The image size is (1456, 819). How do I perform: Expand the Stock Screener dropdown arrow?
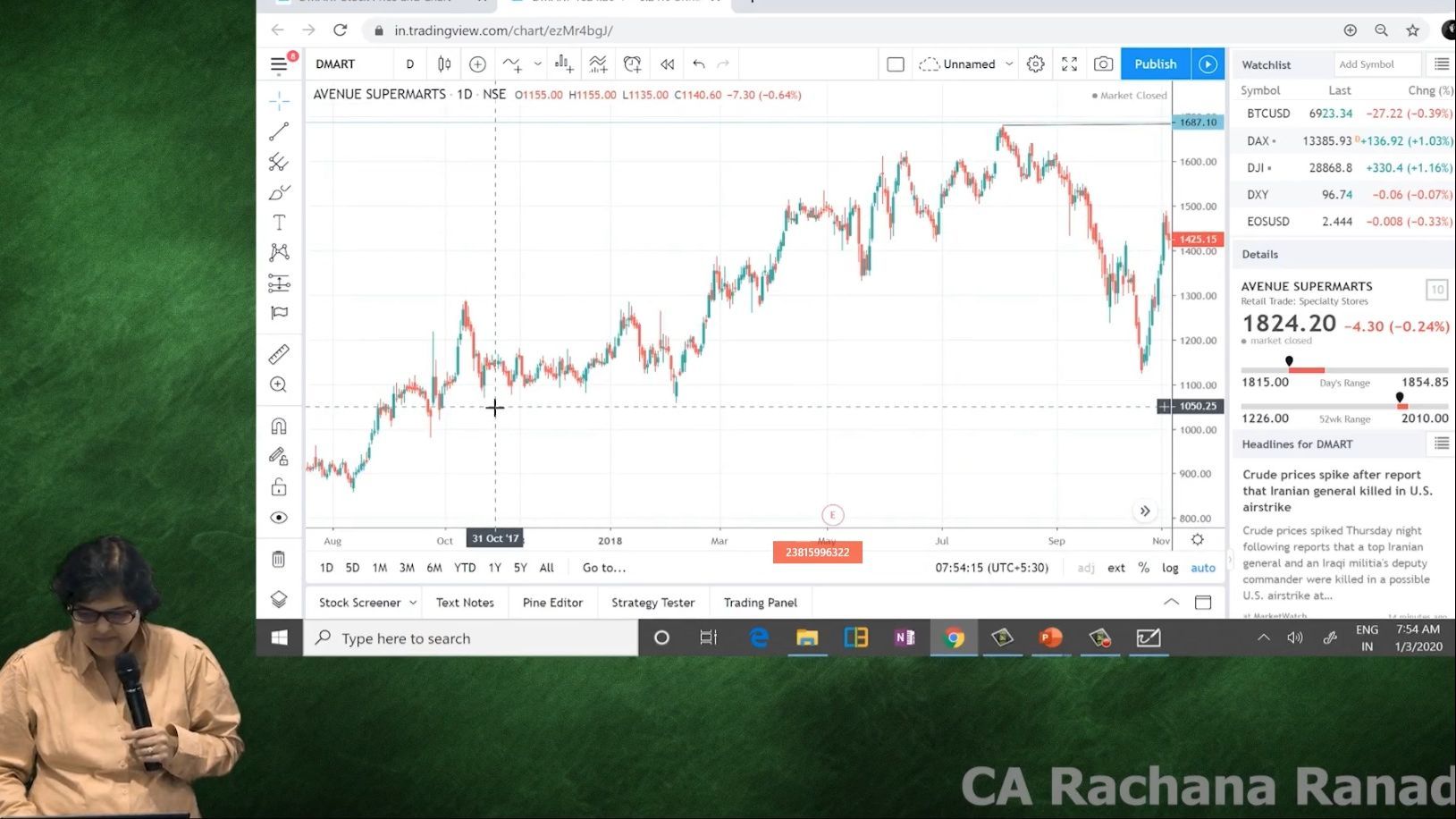pyautogui.click(x=413, y=603)
